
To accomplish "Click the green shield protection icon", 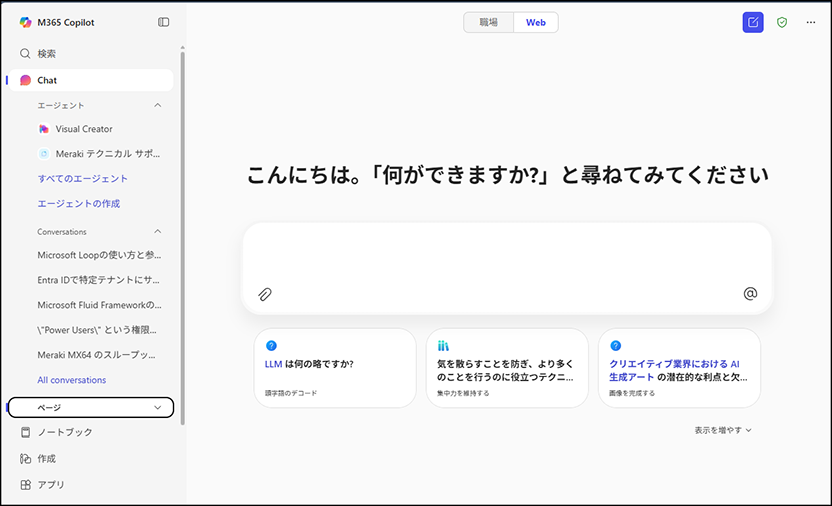I will click(x=782, y=22).
